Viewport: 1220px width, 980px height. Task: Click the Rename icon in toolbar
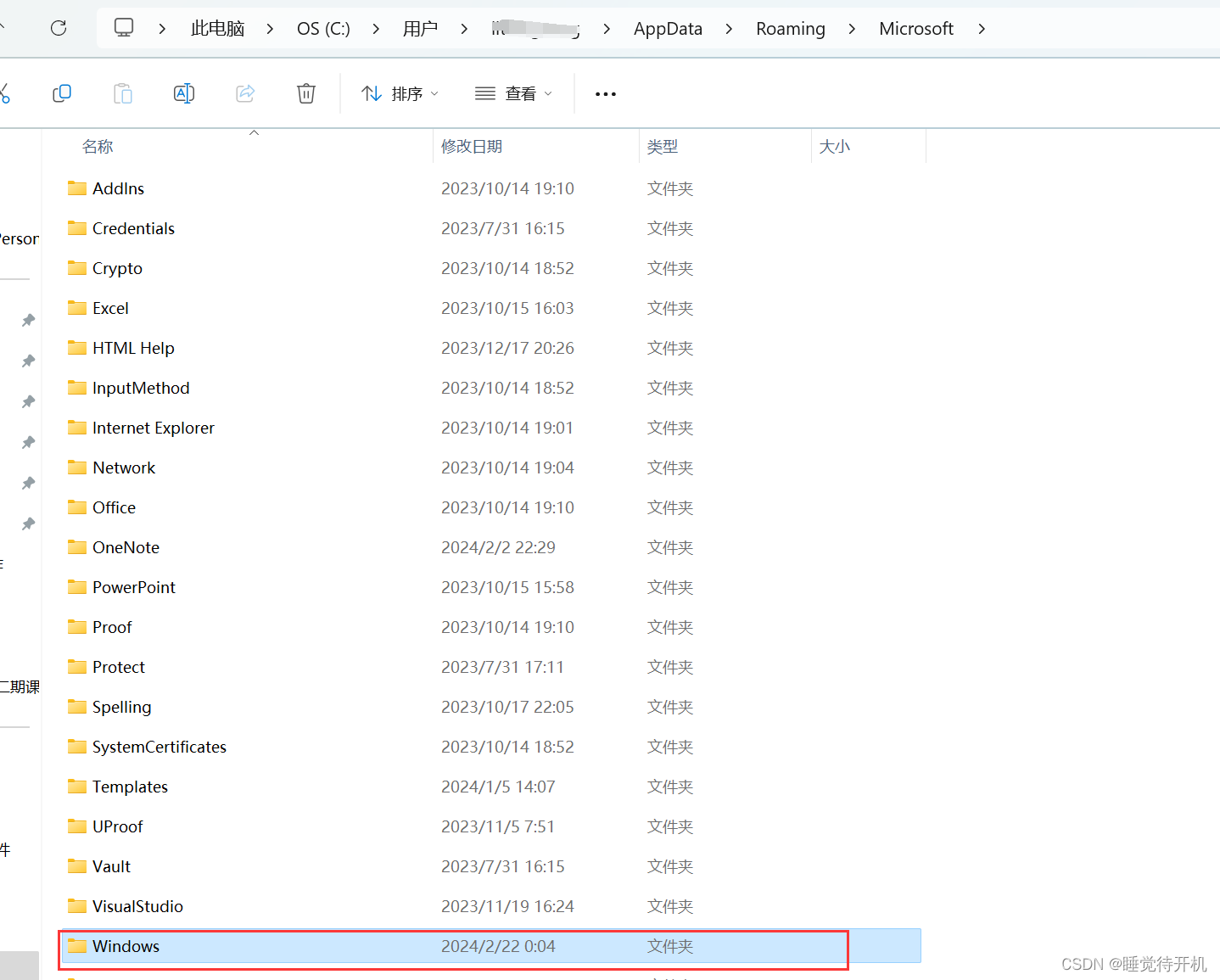(x=184, y=93)
